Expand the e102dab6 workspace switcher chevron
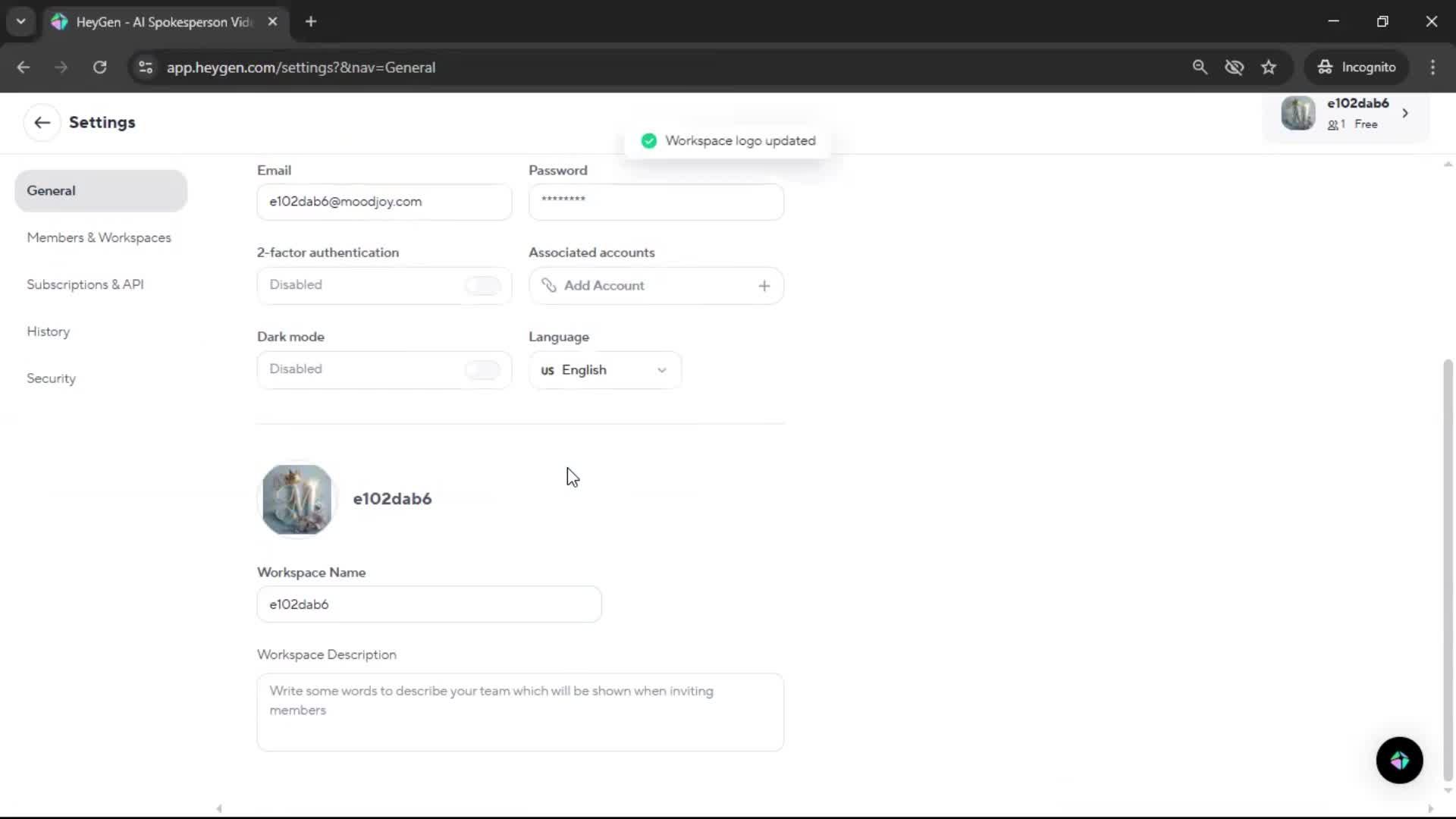The width and height of the screenshot is (1456, 819). pyautogui.click(x=1405, y=113)
